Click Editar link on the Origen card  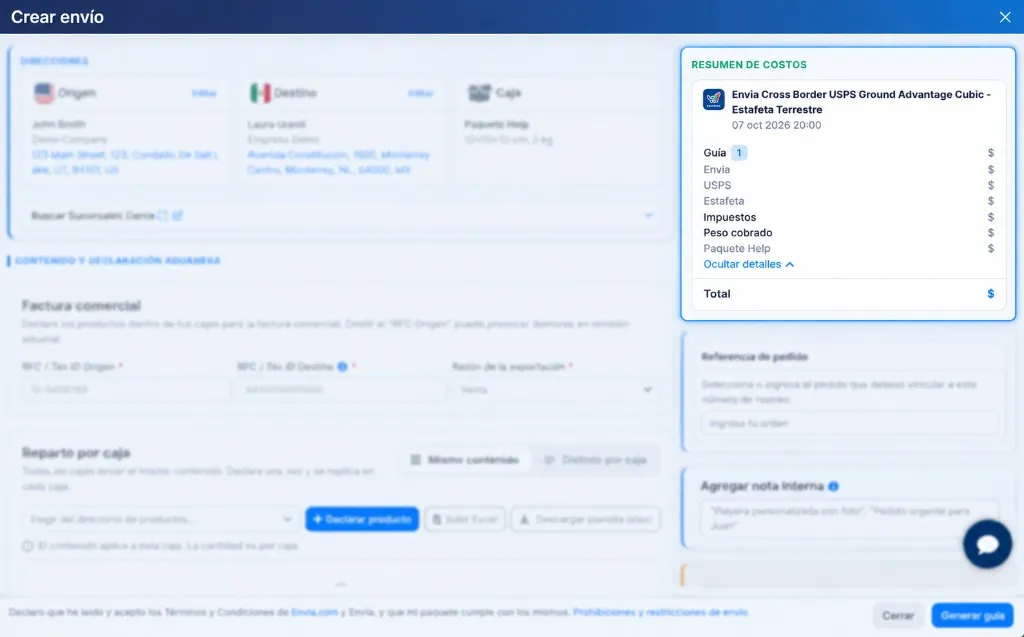tap(204, 93)
